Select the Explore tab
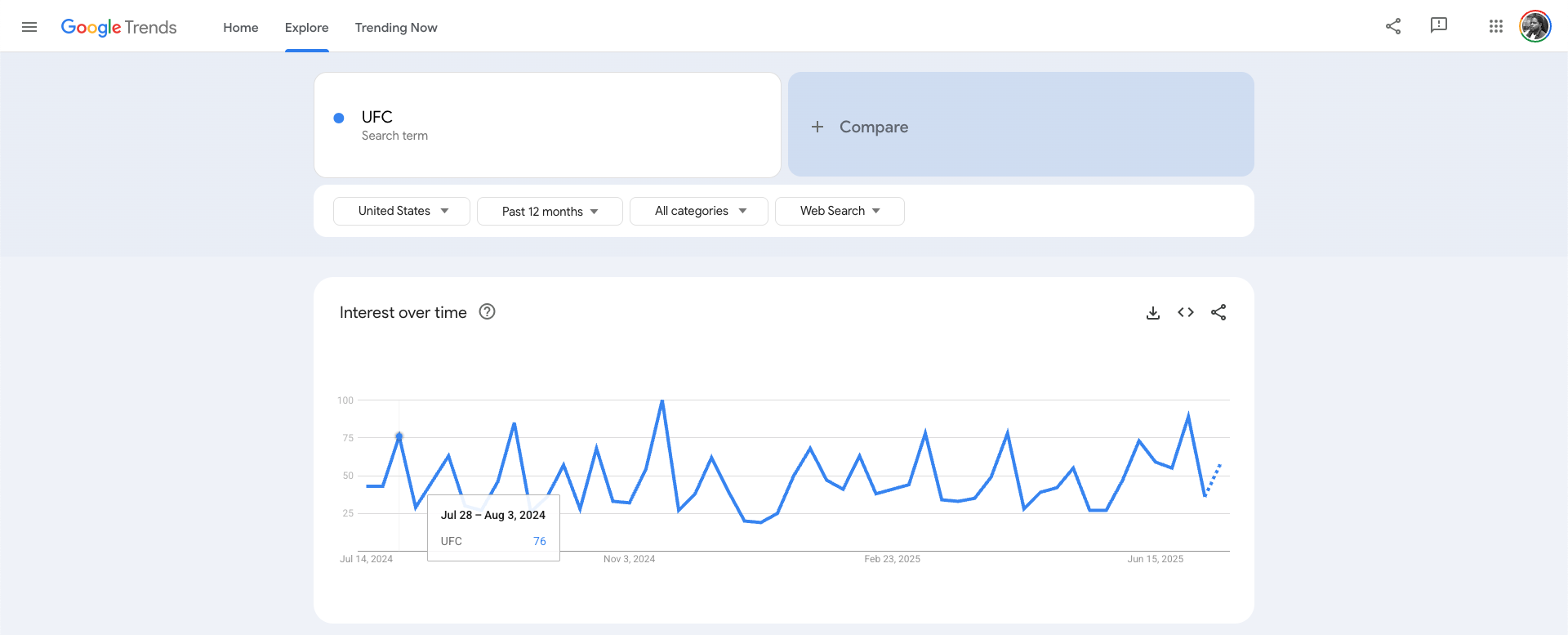This screenshot has height=635, width=1568. point(306,28)
